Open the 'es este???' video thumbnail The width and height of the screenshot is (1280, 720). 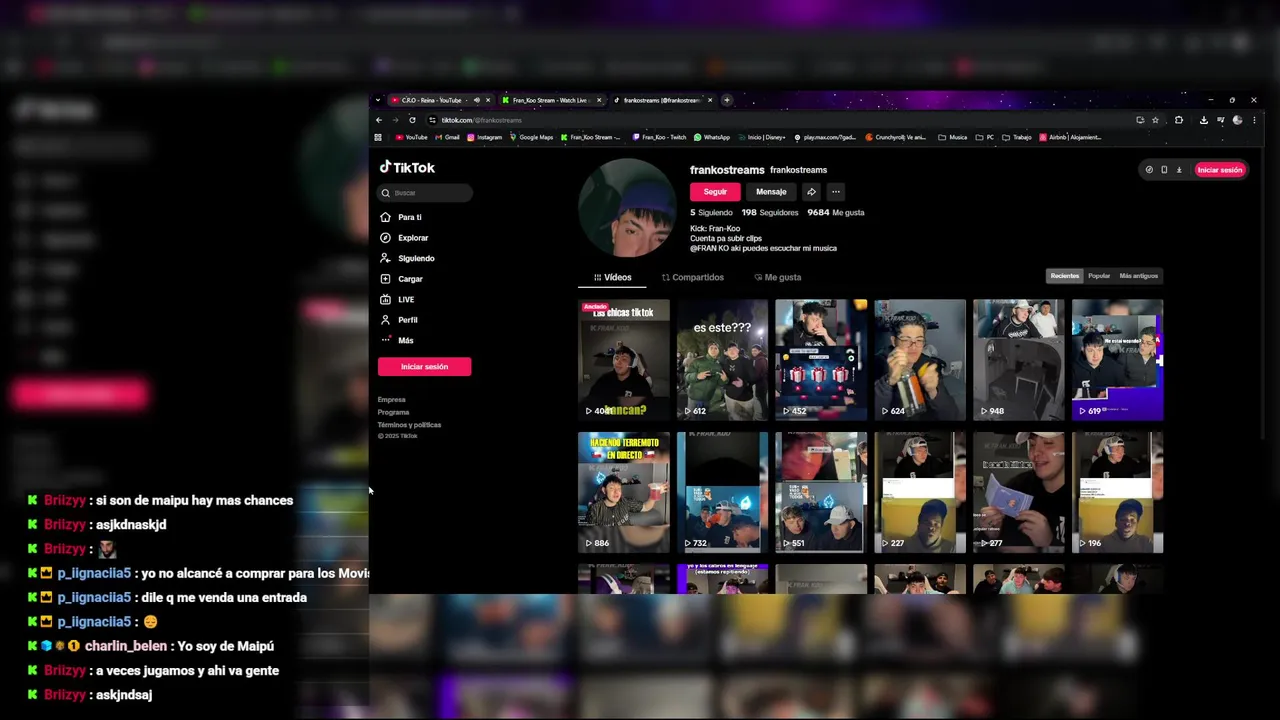click(722, 360)
